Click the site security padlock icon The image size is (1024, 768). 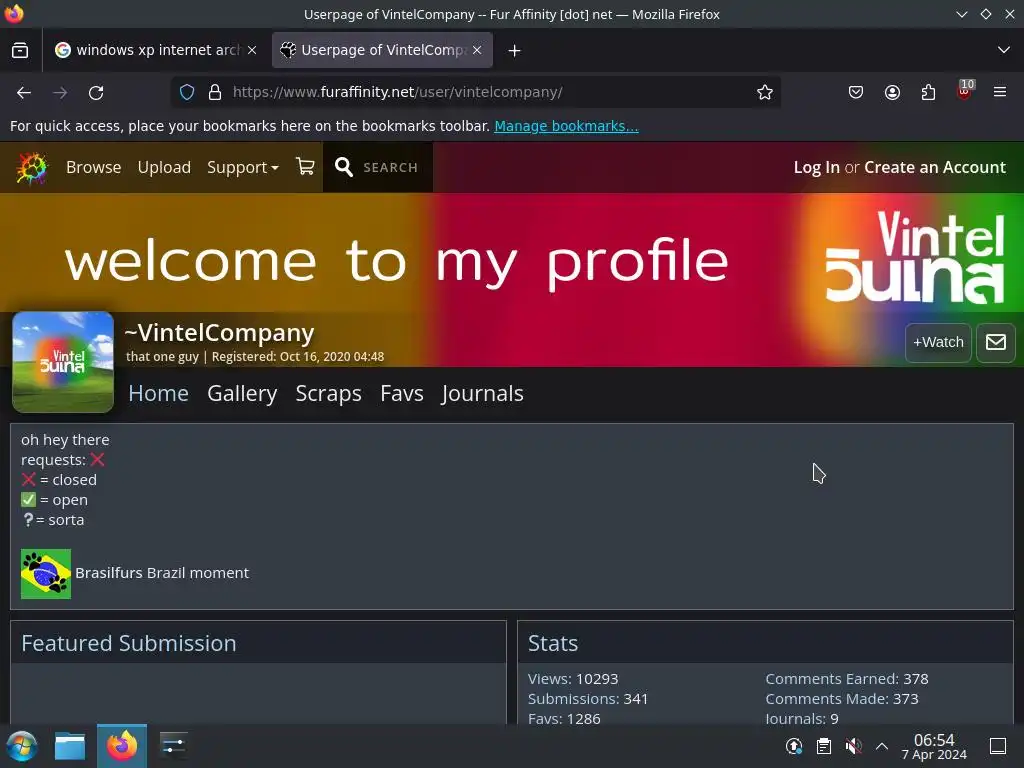[x=215, y=92]
